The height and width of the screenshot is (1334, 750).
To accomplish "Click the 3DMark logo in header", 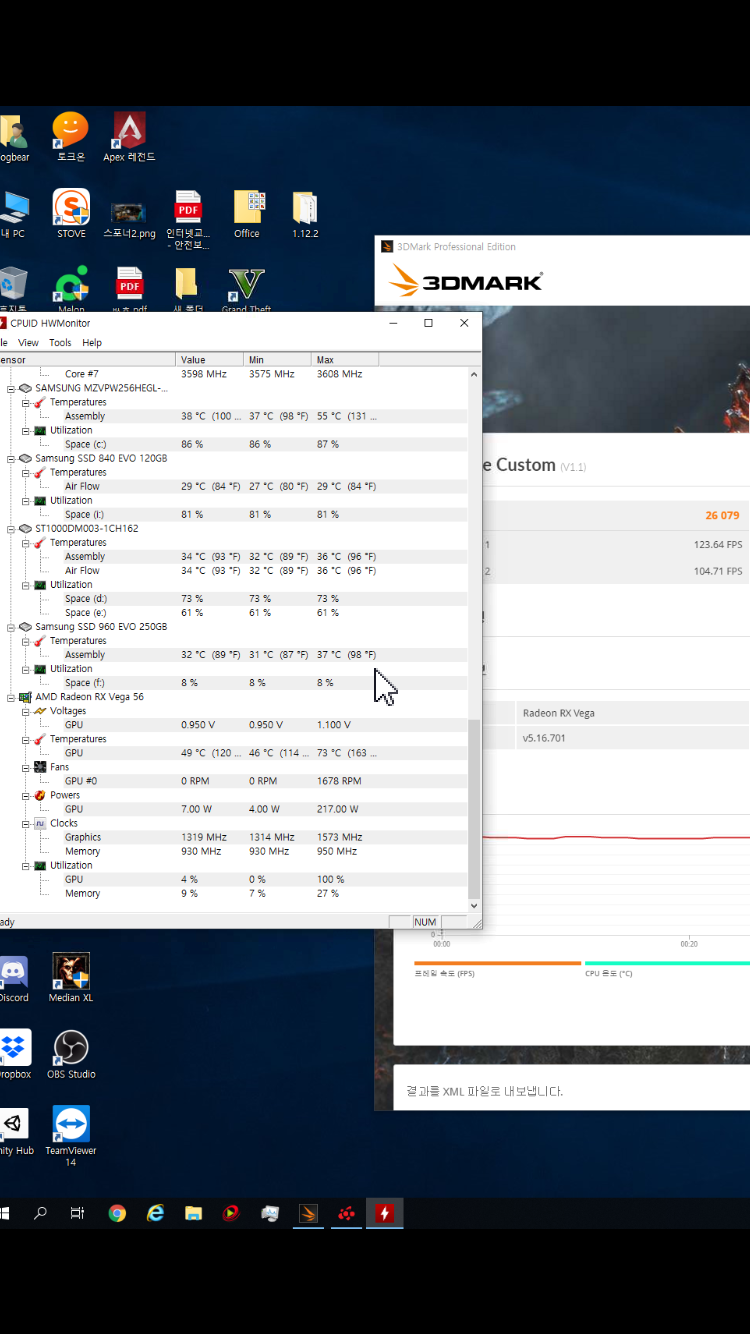I will (466, 281).
